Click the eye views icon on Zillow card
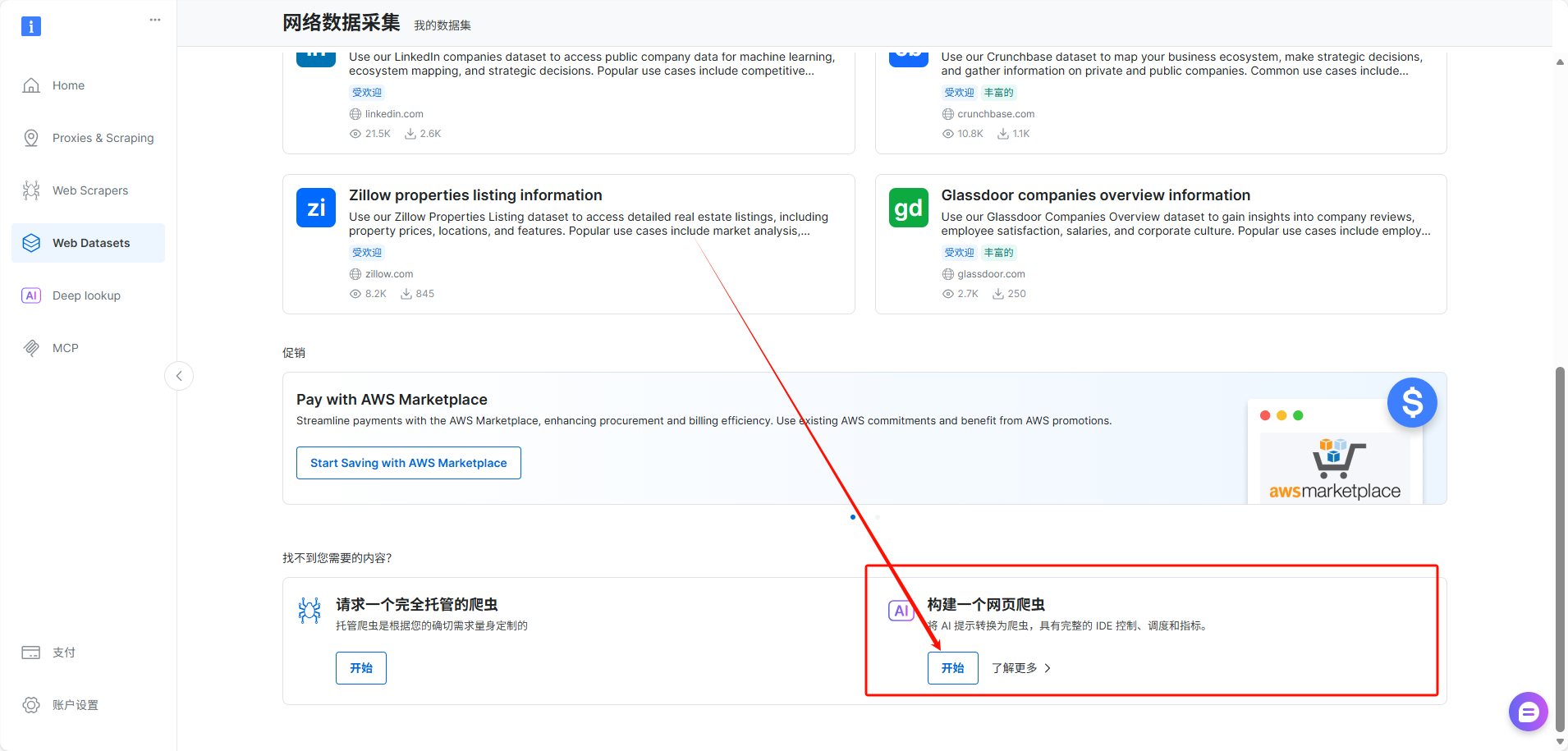Image resolution: width=1568 pixels, height=751 pixels. pos(355,294)
